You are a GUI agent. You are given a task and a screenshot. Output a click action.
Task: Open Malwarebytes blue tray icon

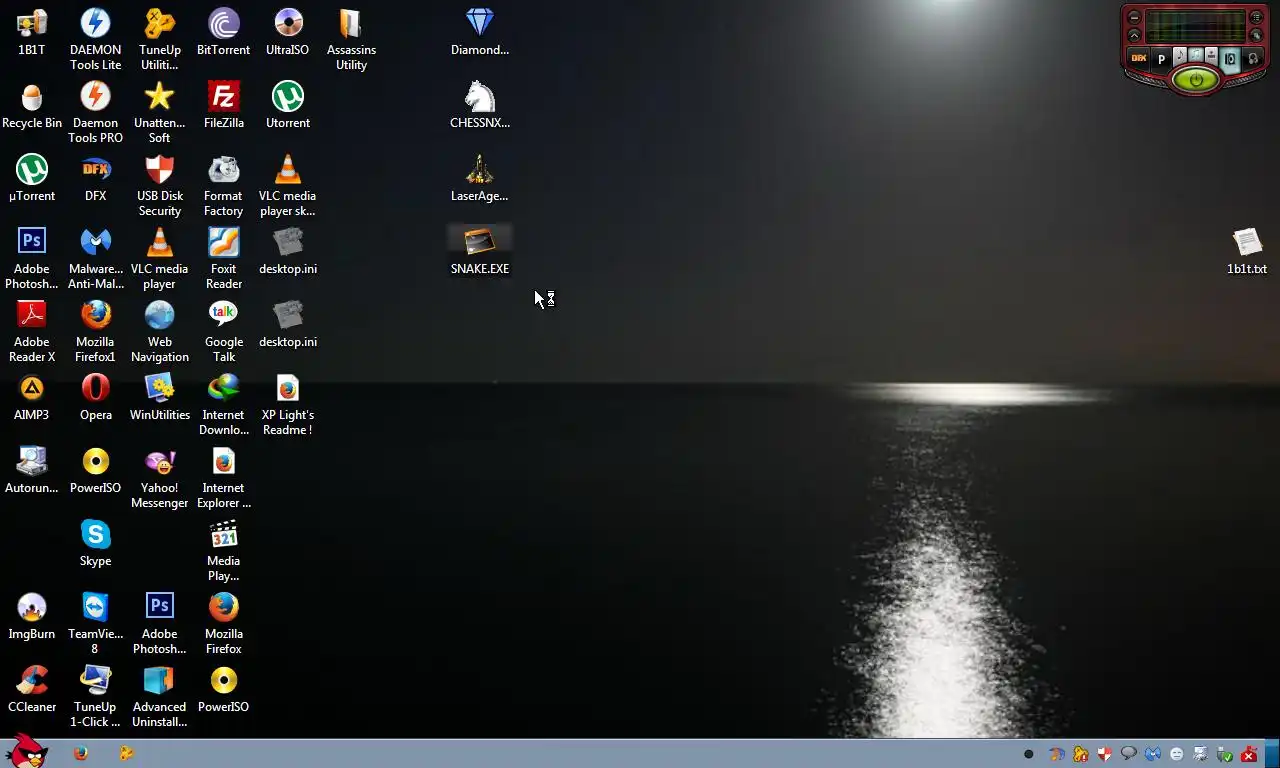[1153, 754]
